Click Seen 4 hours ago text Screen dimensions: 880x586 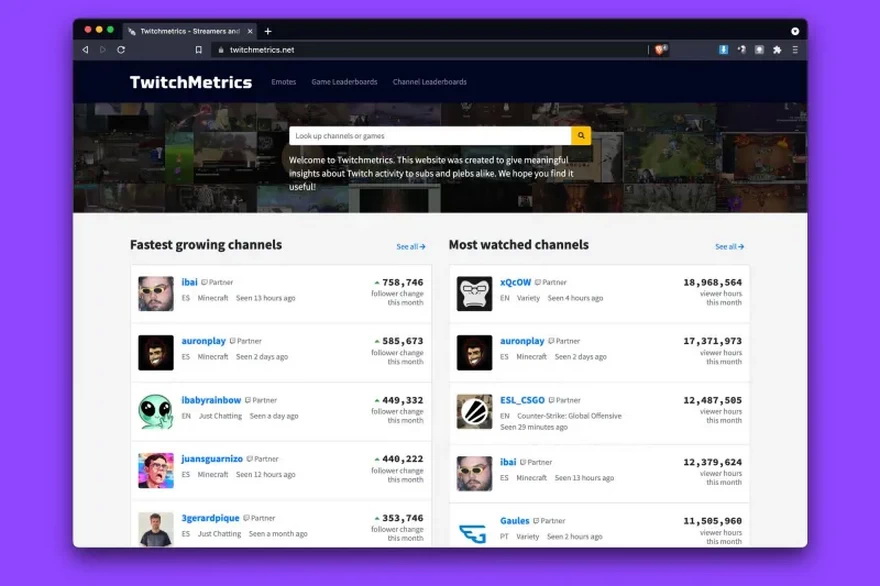click(x=575, y=298)
